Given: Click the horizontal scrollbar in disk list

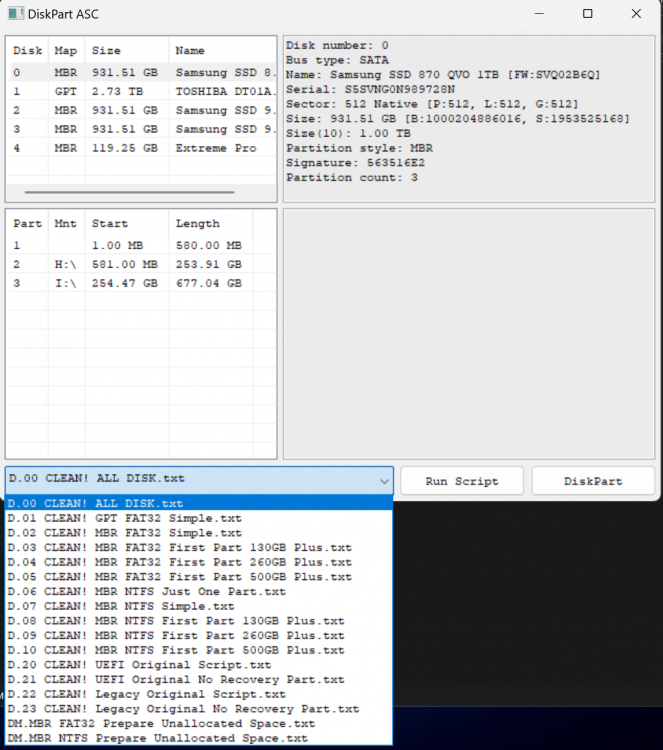Looking at the screenshot, I should point(130,192).
